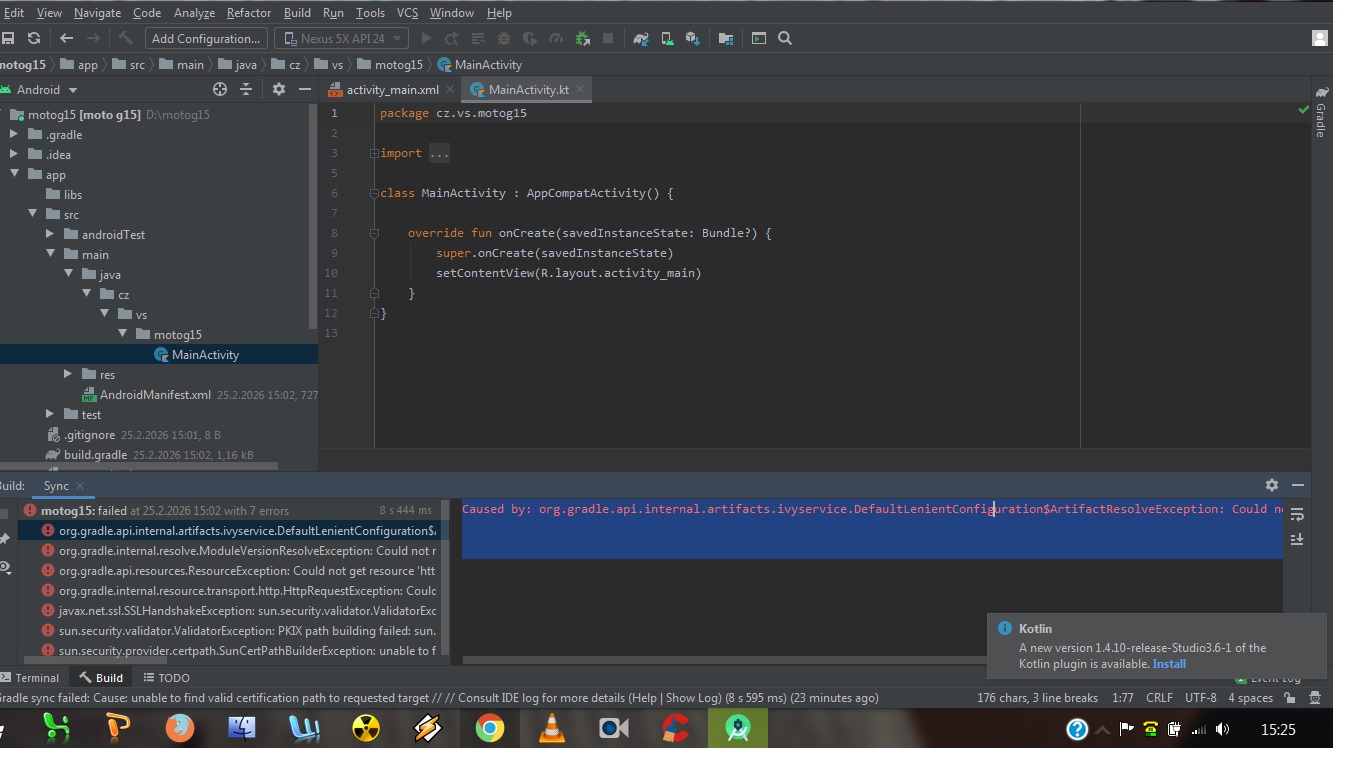This screenshot has height=768, width=1366.
Task: Open Chrome from the Windows taskbar
Action: [x=490, y=729]
